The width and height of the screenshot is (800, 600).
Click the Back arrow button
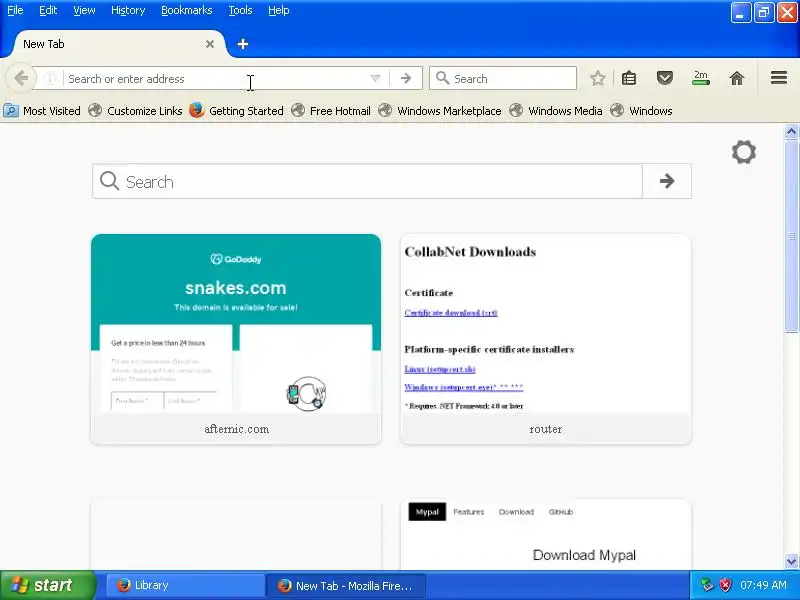click(x=21, y=79)
